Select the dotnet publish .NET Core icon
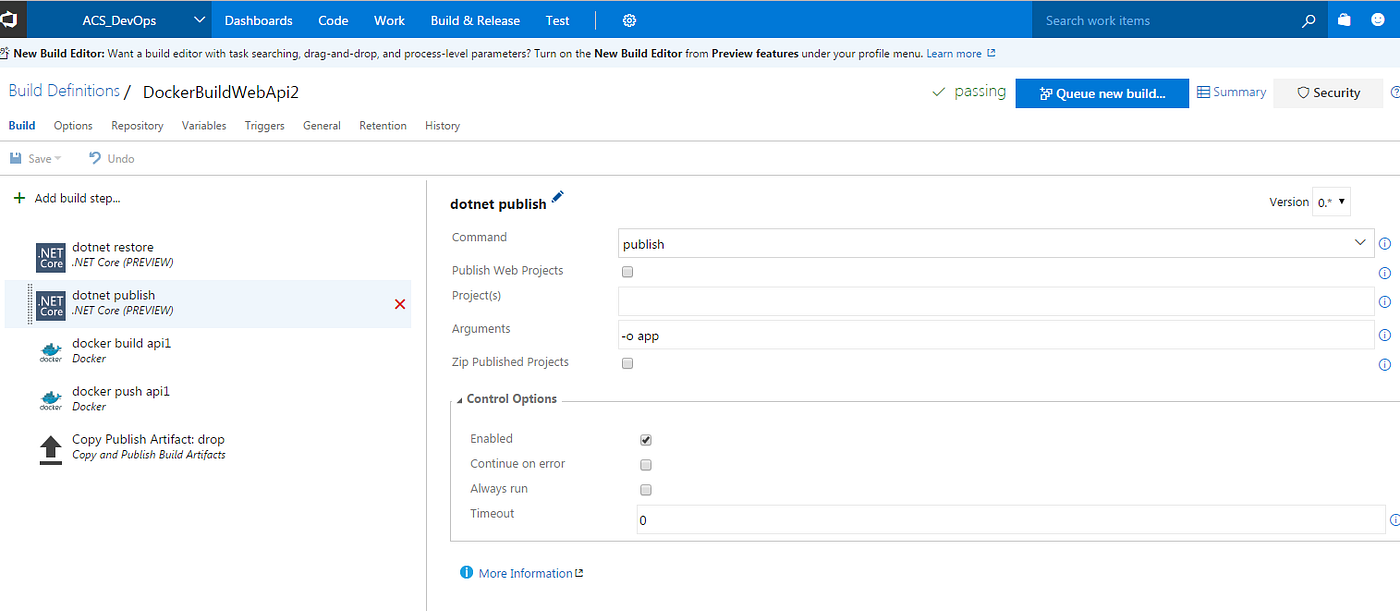Image resolution: width=1400 pixels, height=611 pixels. (x=51, y=305)
